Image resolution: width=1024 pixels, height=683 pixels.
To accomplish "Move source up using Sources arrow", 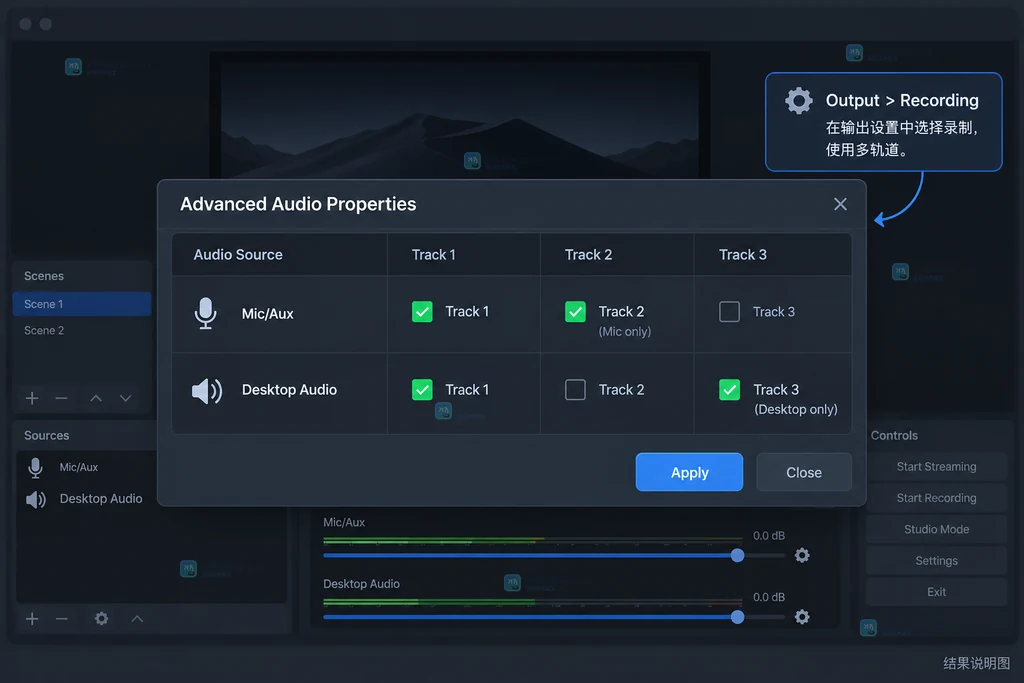I will [137, 618].
